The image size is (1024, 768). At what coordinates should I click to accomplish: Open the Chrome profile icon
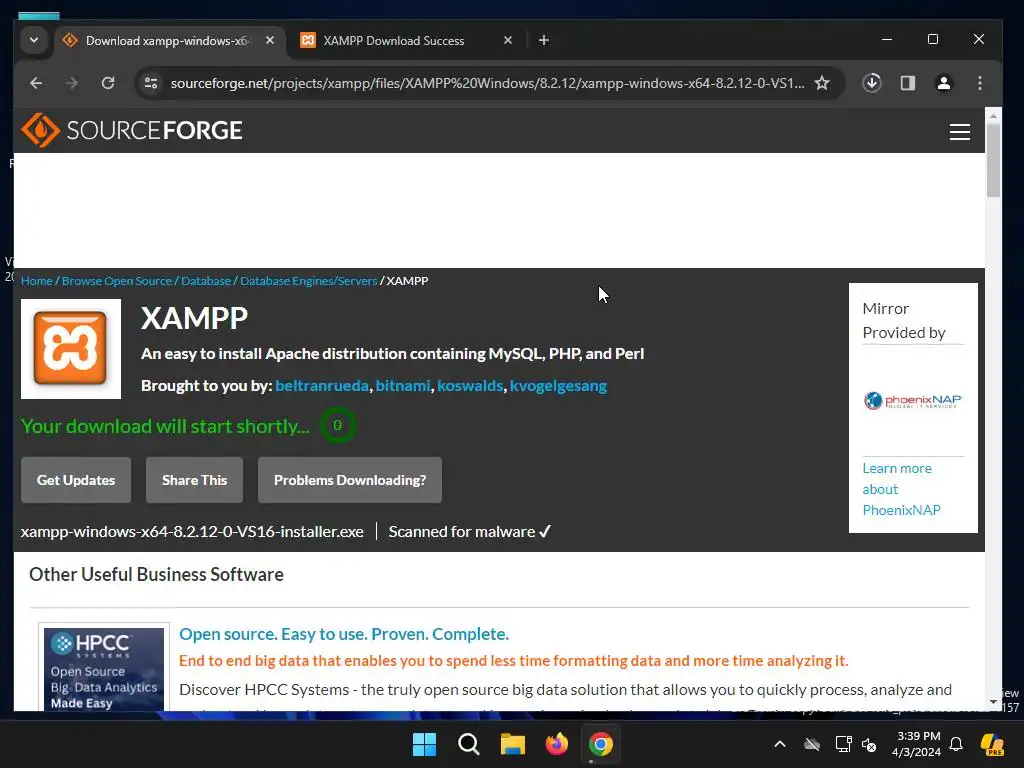point(944,83)
